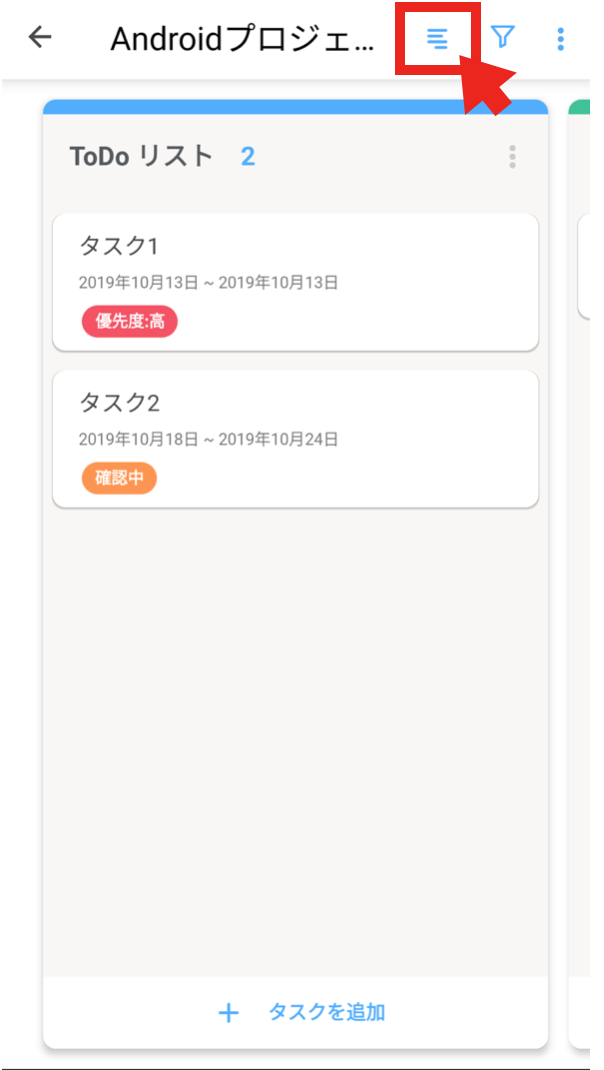Open the タスク1 card

295,282
